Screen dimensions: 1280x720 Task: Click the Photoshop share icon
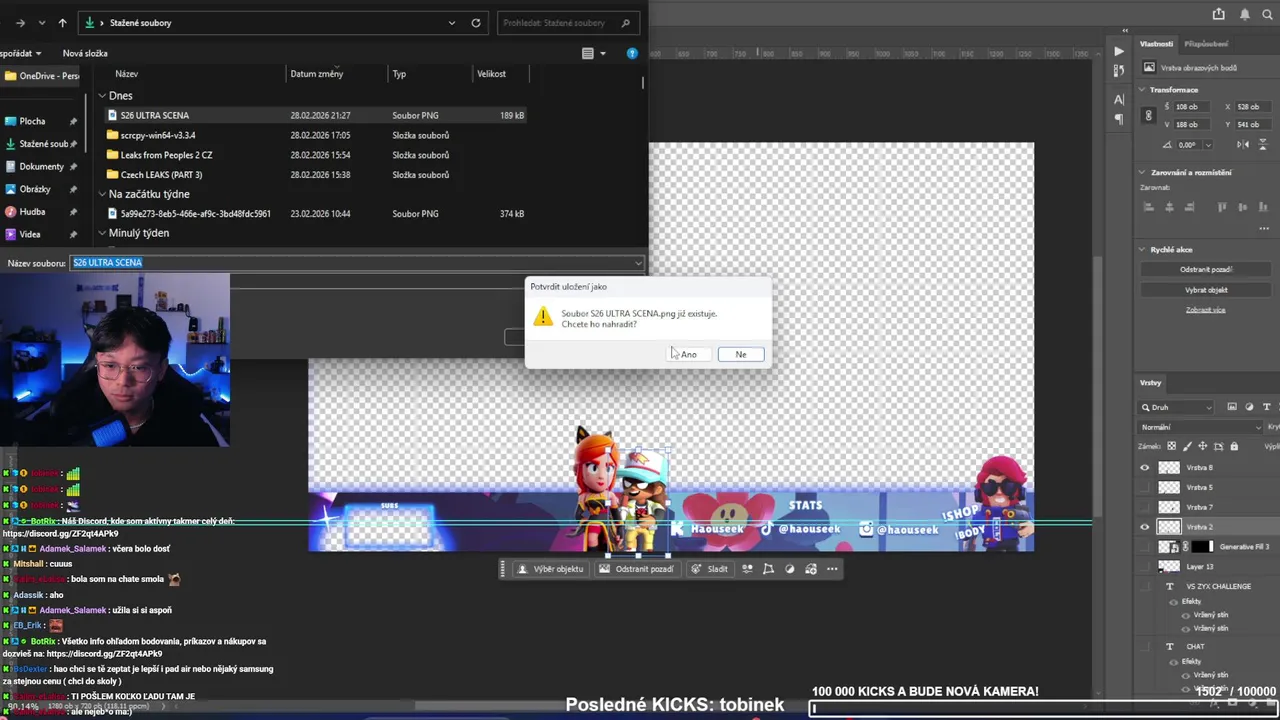pos(1218,14)
